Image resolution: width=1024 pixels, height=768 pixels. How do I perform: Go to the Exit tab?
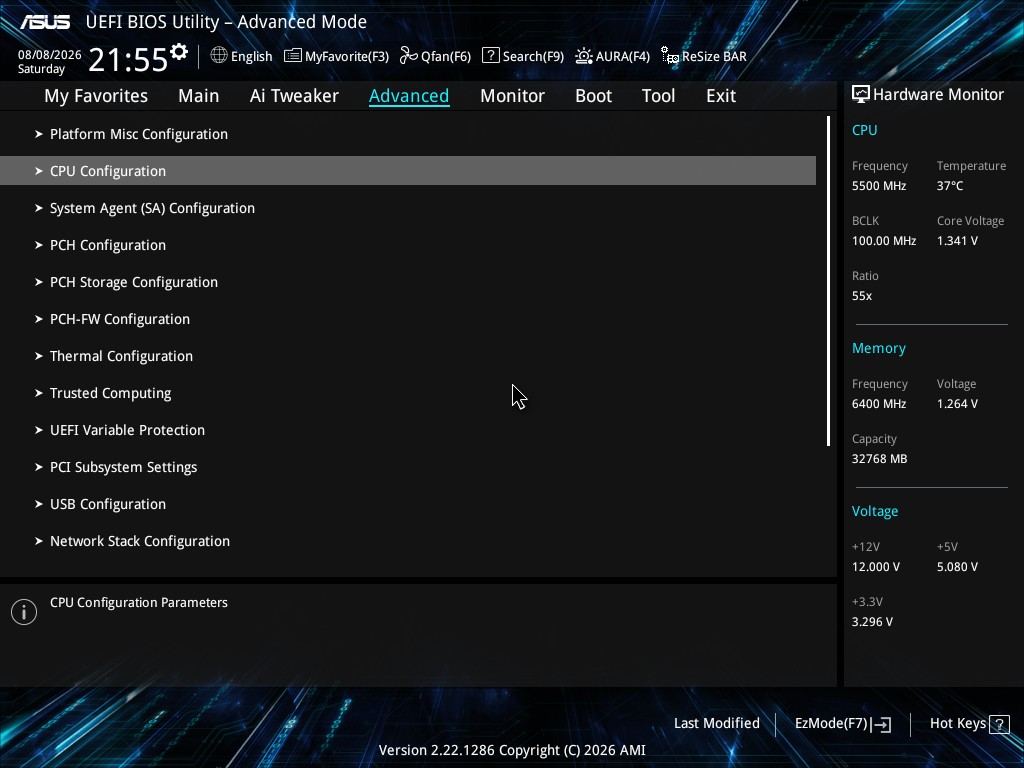(721, 96)
